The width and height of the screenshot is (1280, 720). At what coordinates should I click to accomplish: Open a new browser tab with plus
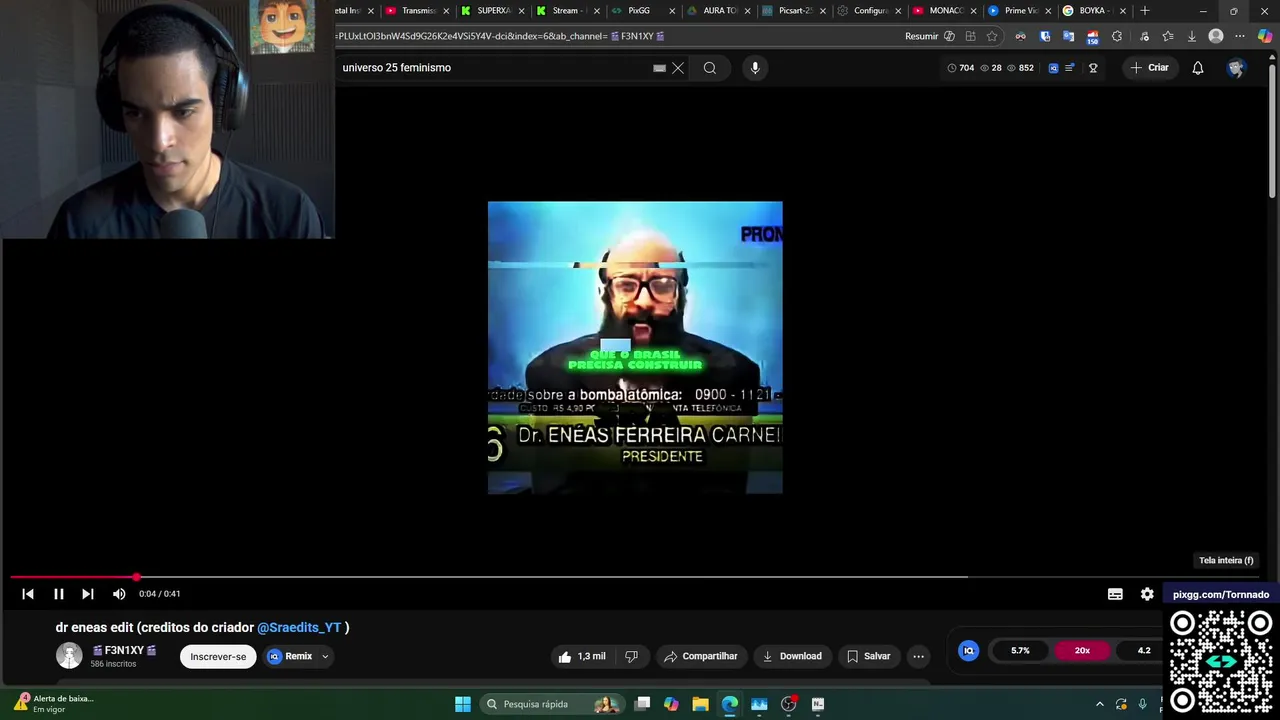[x=1145, y=11]
